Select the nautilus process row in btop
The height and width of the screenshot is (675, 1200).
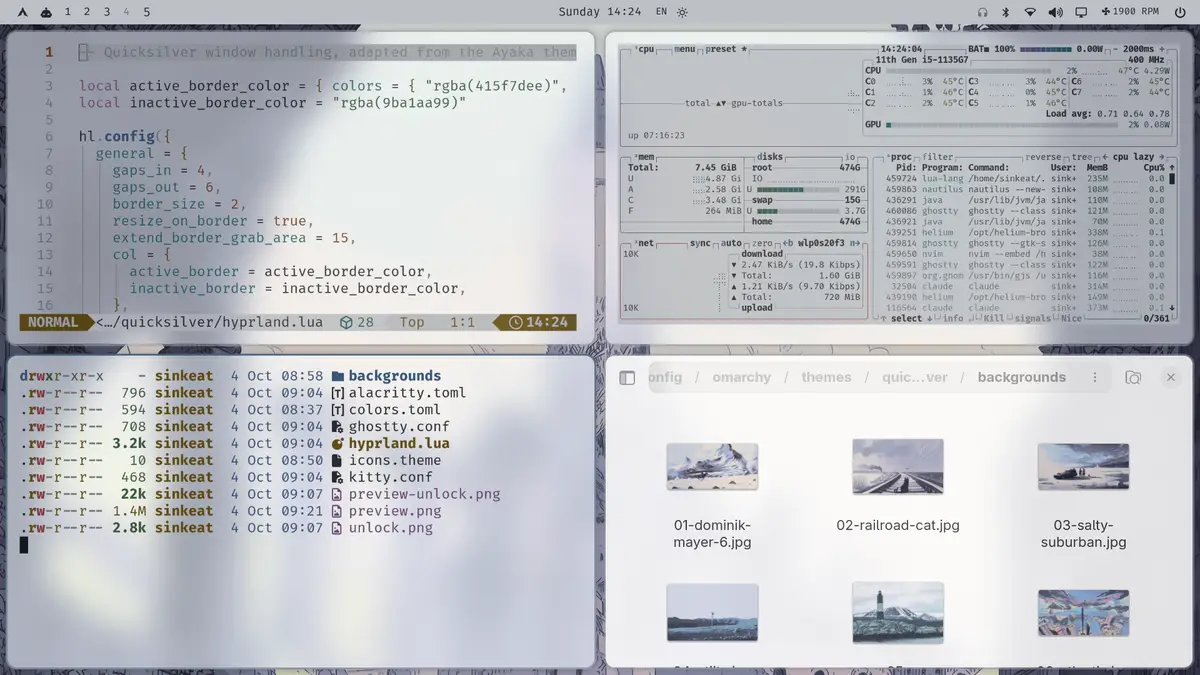coord(1026,189)
